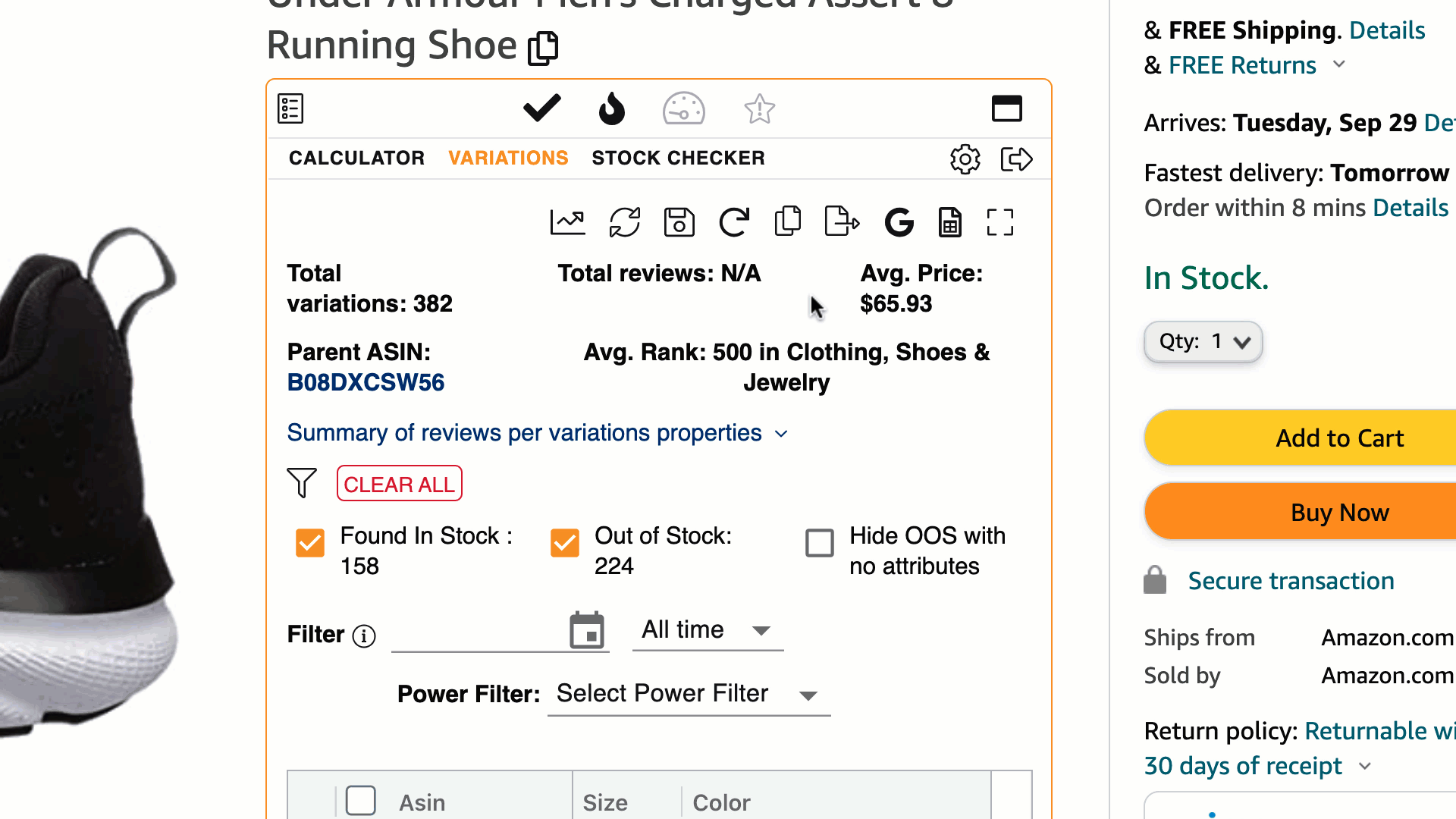Select all rows via Asin header checkbox
Image resolution: width=1456 pixels, height=819 pixels.
[x=361, y=801]
